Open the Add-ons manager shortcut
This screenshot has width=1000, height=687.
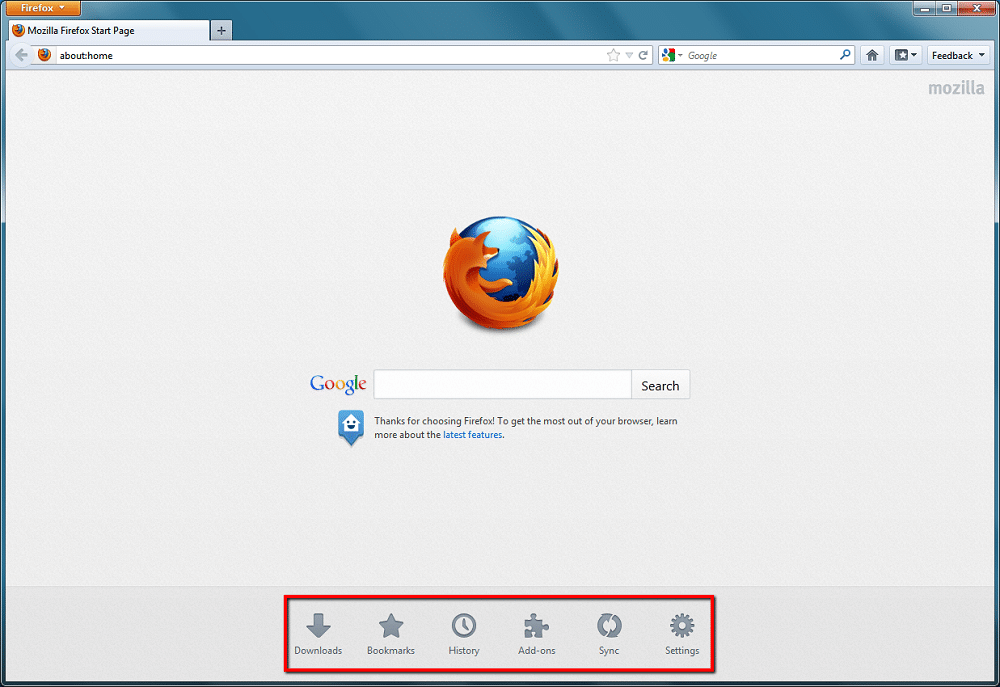[536, 634]
